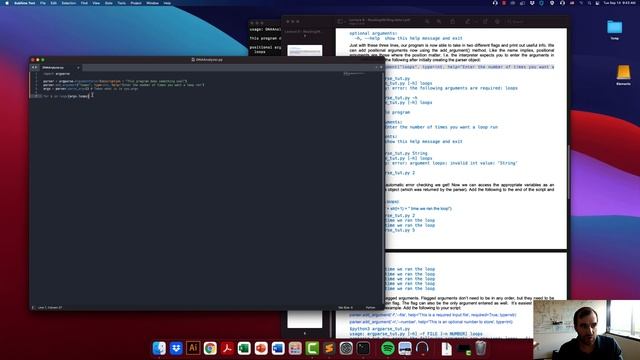Show the Markup toolbar in Preview
Screen dimensions: 640x360
[x=497, y=21]
